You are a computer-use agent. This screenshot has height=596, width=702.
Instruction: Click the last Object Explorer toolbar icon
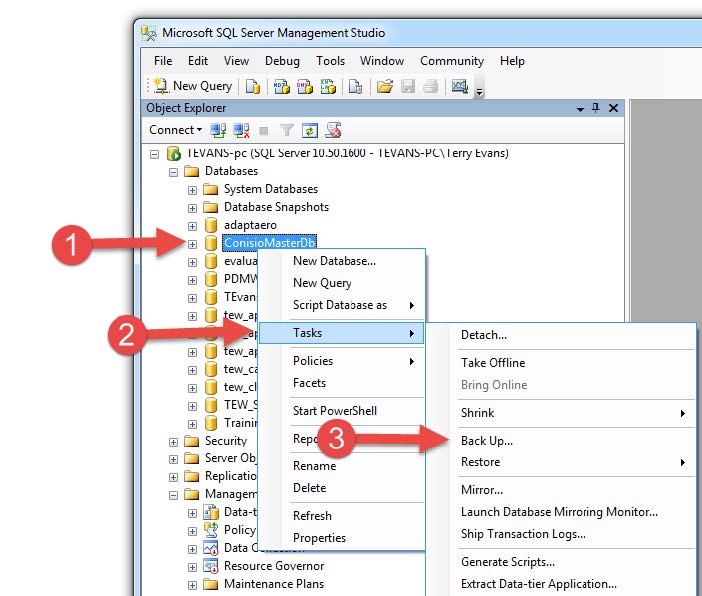[333, 130]
